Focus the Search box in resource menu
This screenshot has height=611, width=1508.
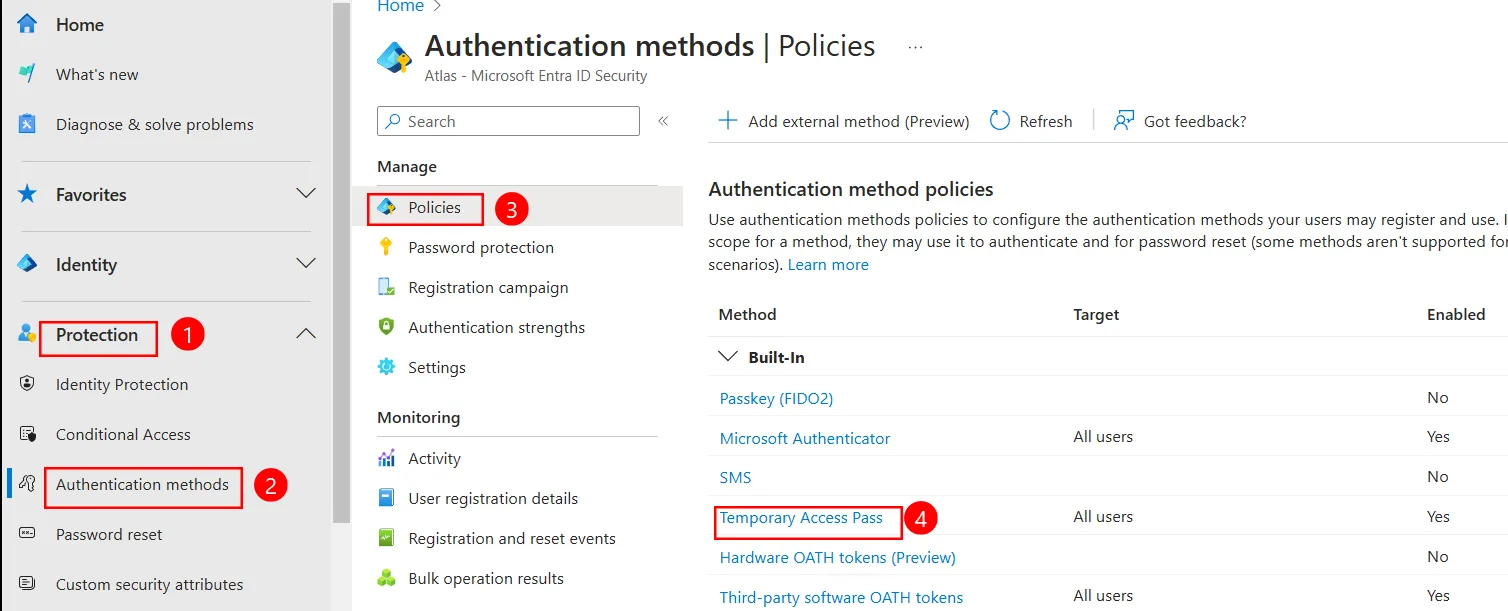click(x=508, y=121)
